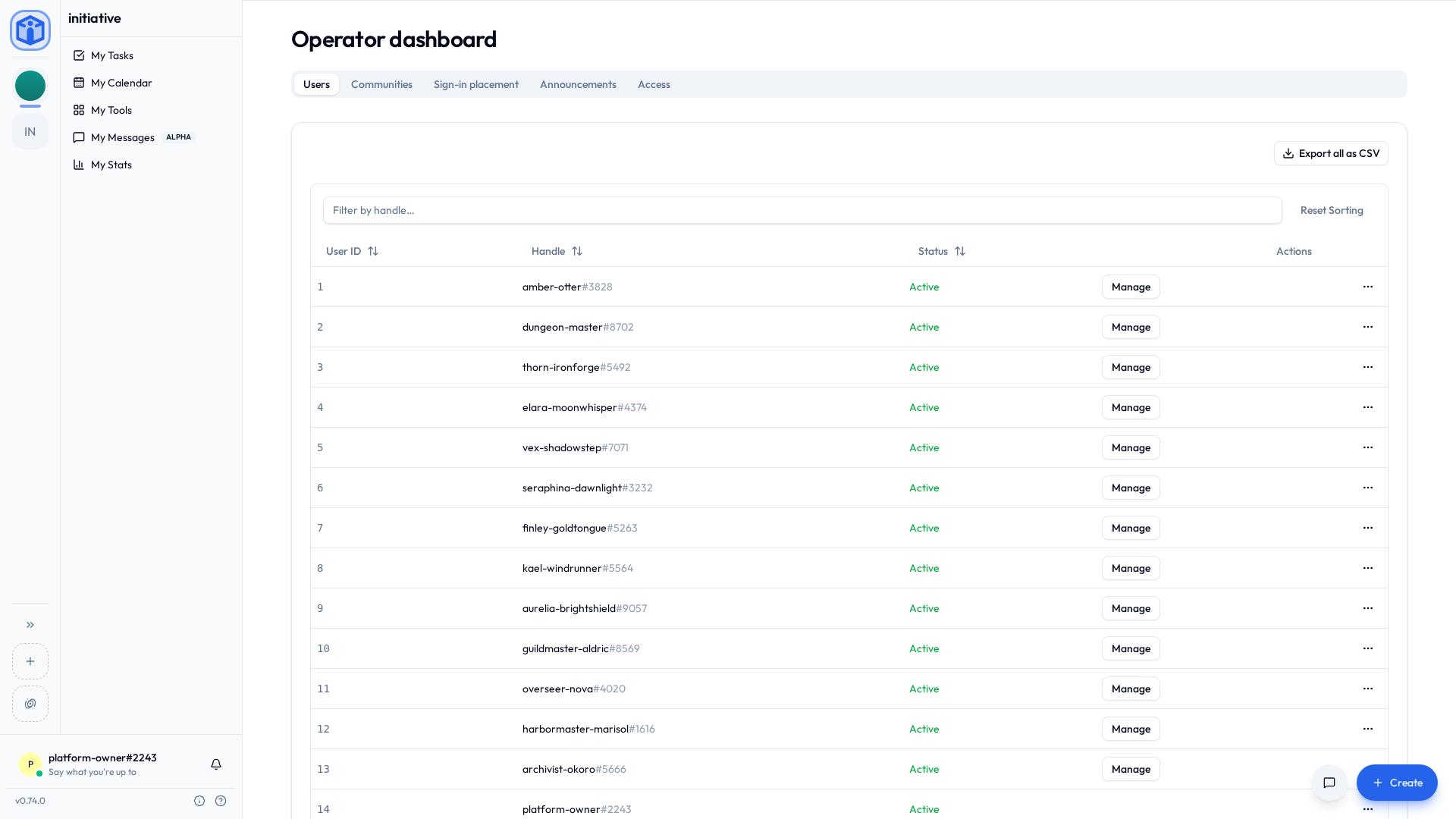Export all users as CSV

click(1331, 153)
